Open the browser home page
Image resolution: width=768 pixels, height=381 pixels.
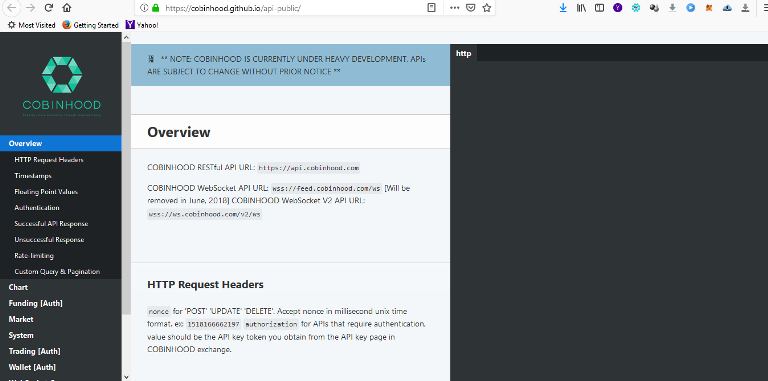click(x=67, y=8)
